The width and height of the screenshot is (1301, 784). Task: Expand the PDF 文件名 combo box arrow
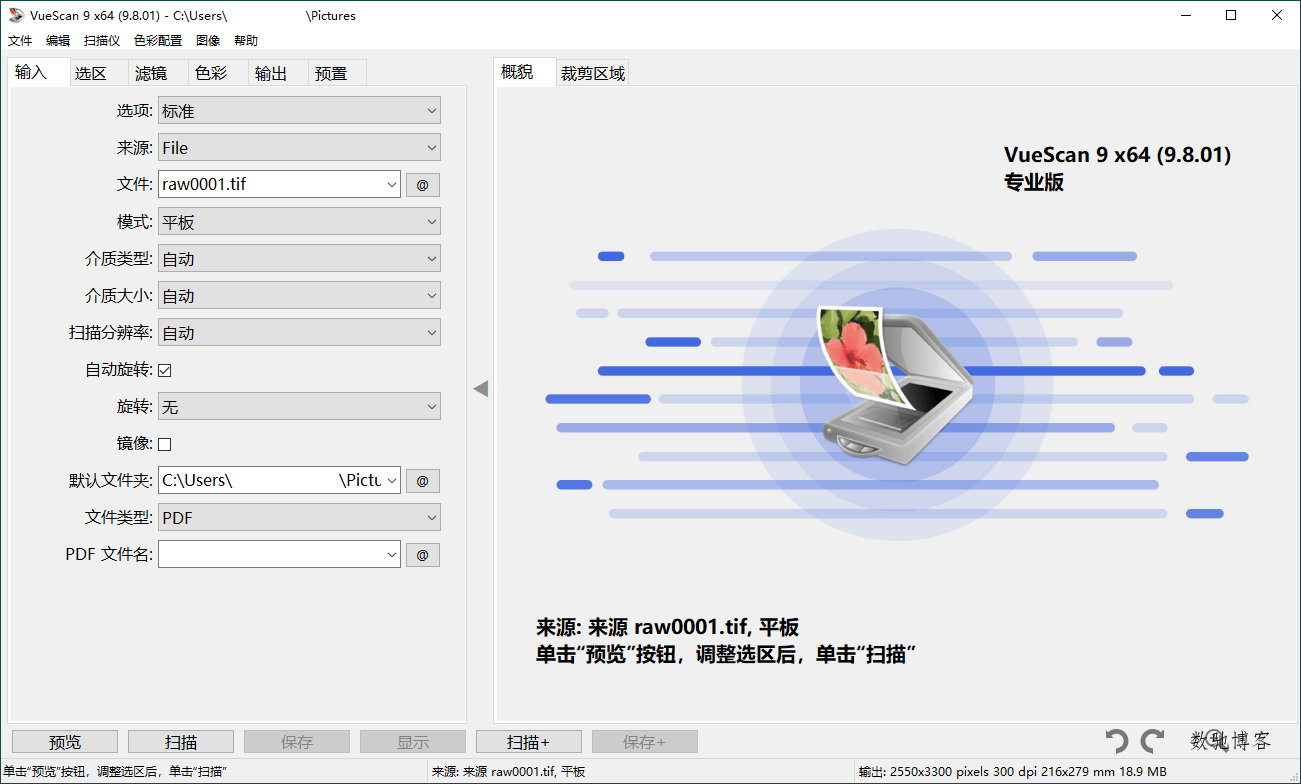[391, 555]
